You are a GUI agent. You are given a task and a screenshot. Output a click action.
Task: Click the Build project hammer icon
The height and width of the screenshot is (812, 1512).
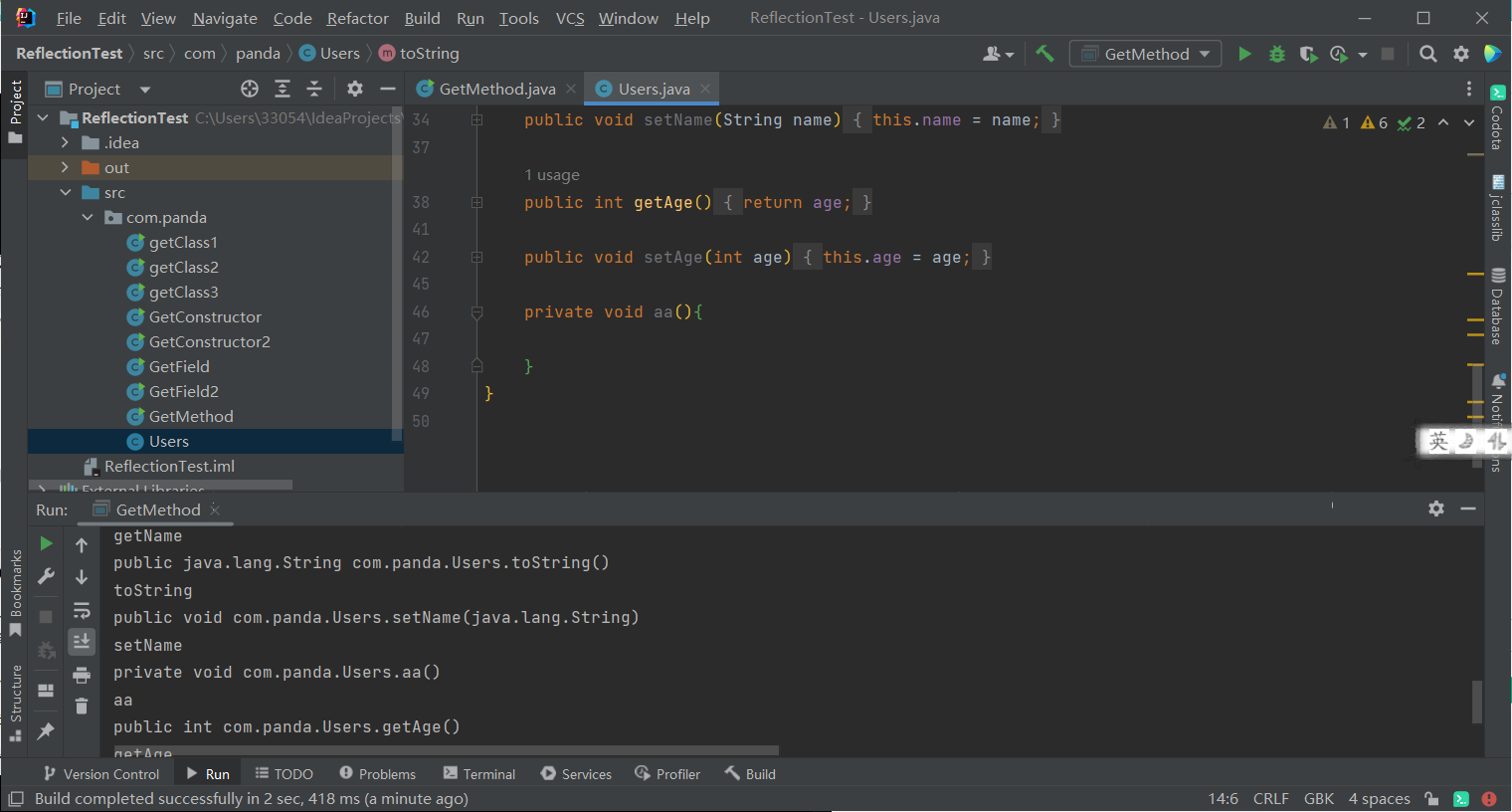click(x=1044, y=54)
